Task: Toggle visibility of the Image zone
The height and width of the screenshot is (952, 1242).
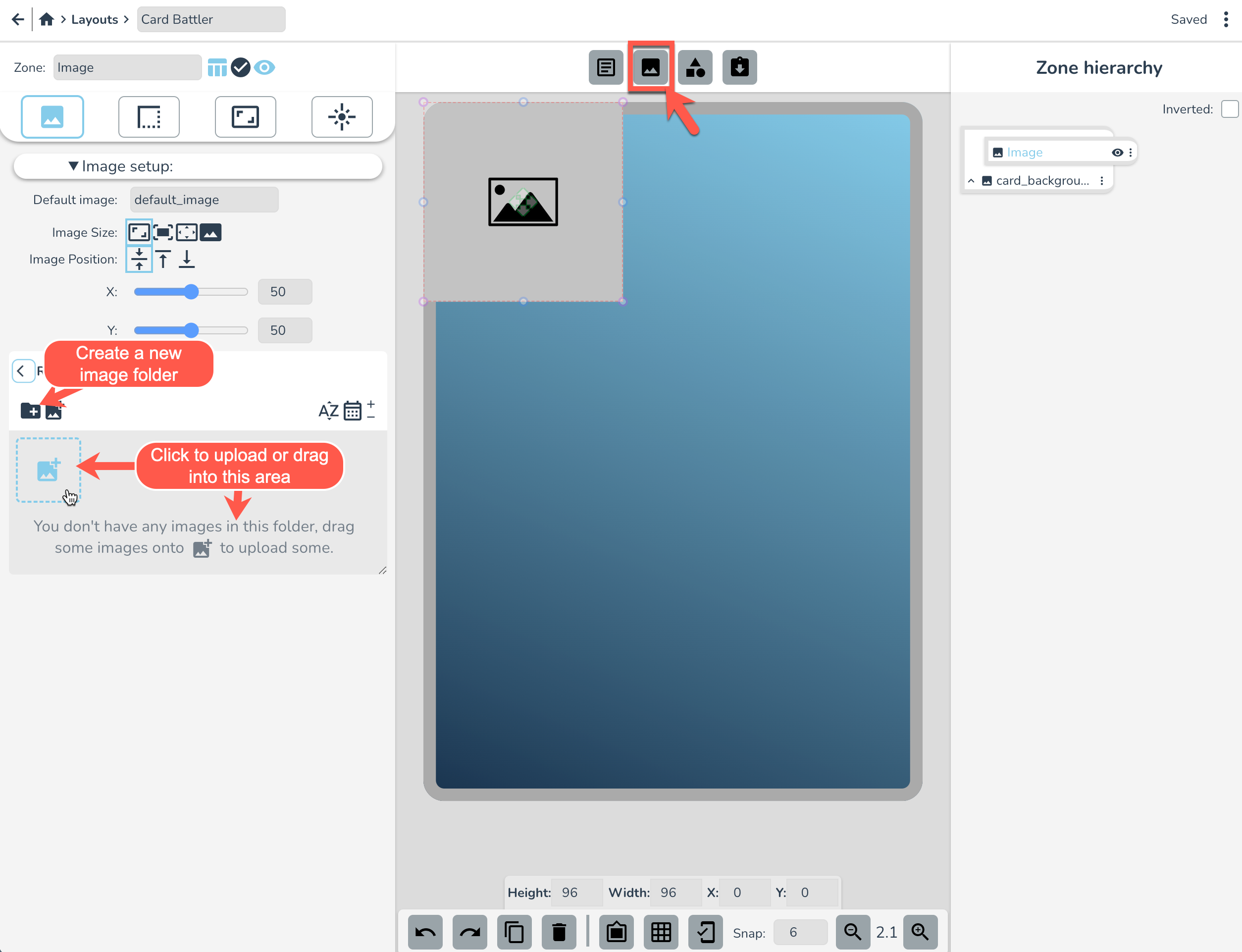Action: 1117,152
